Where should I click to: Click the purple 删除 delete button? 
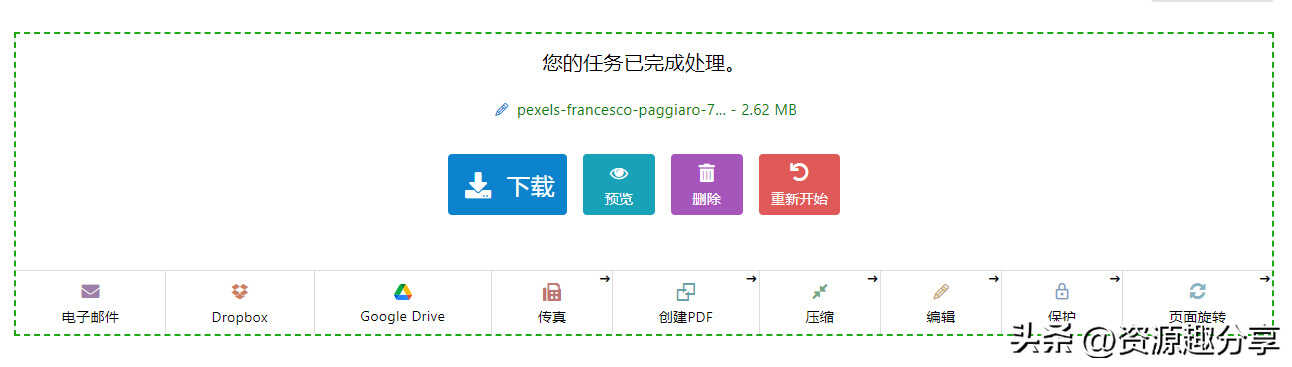click(x=707, y=184)
